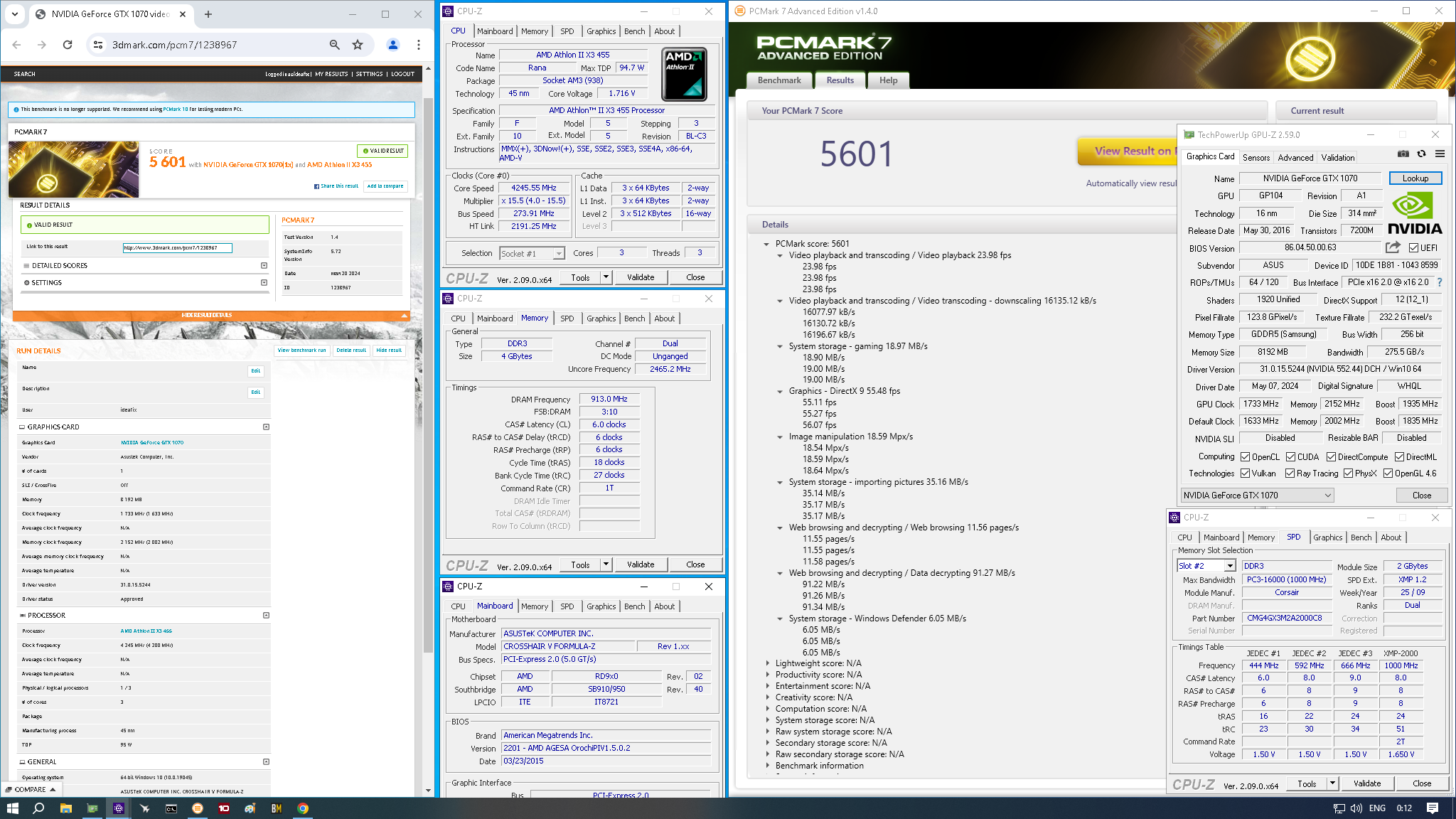Toggle the PhysX checkbox
The image size is (1456, 819).
(1349, 473)
